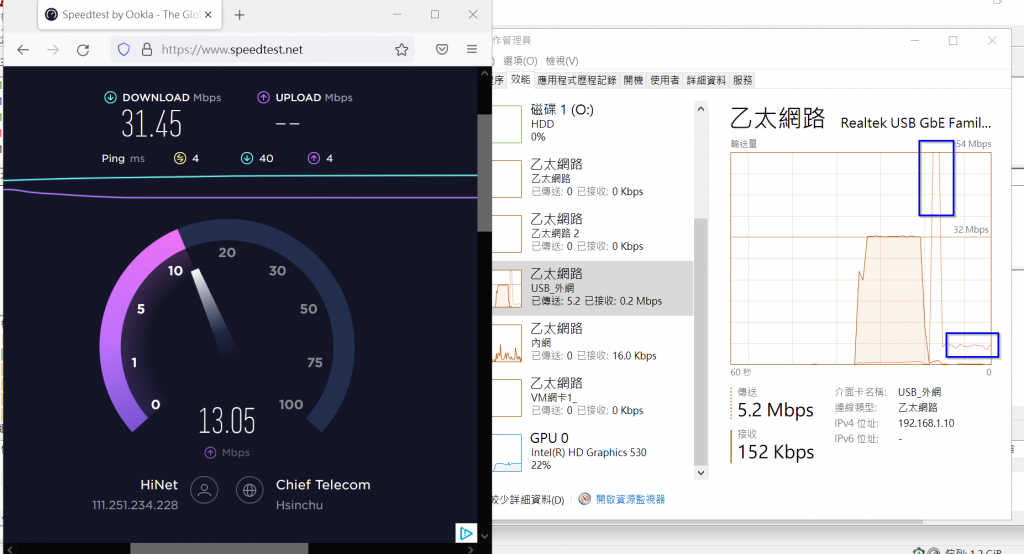Close the Speedtest by Ookla tab

[208, 14]
